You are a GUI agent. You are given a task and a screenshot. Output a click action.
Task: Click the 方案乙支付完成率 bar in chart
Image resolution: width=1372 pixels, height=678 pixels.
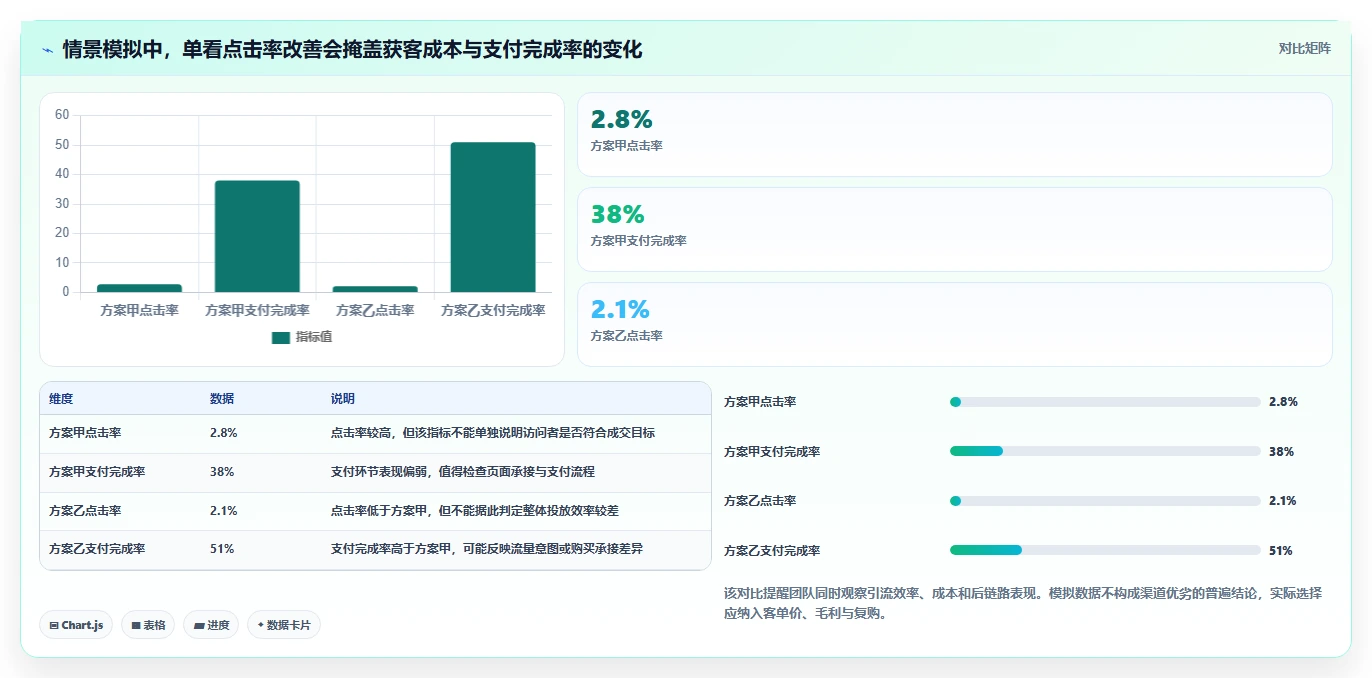pyautogui.click(x=493, y=217)
